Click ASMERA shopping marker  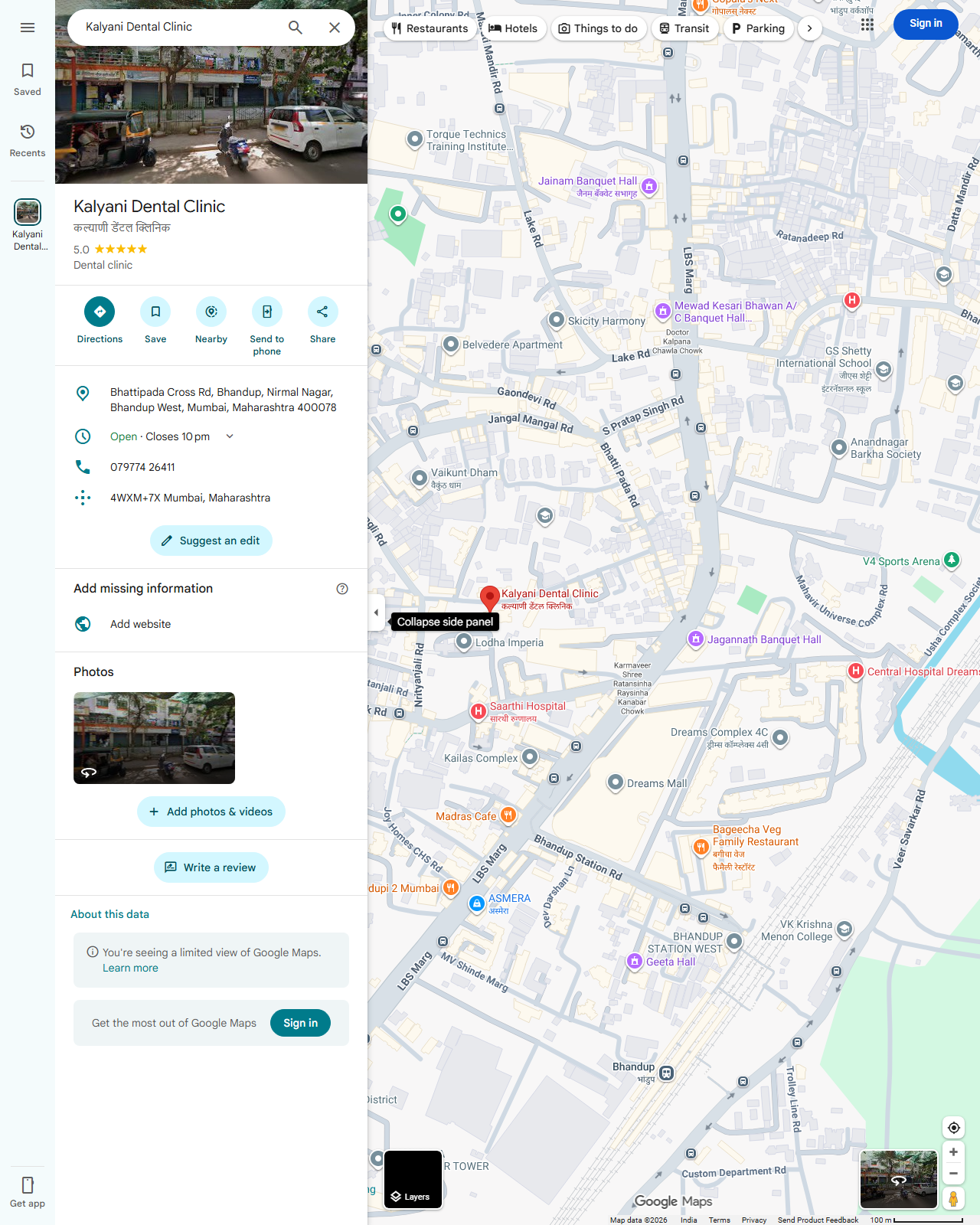coord(477,904)
